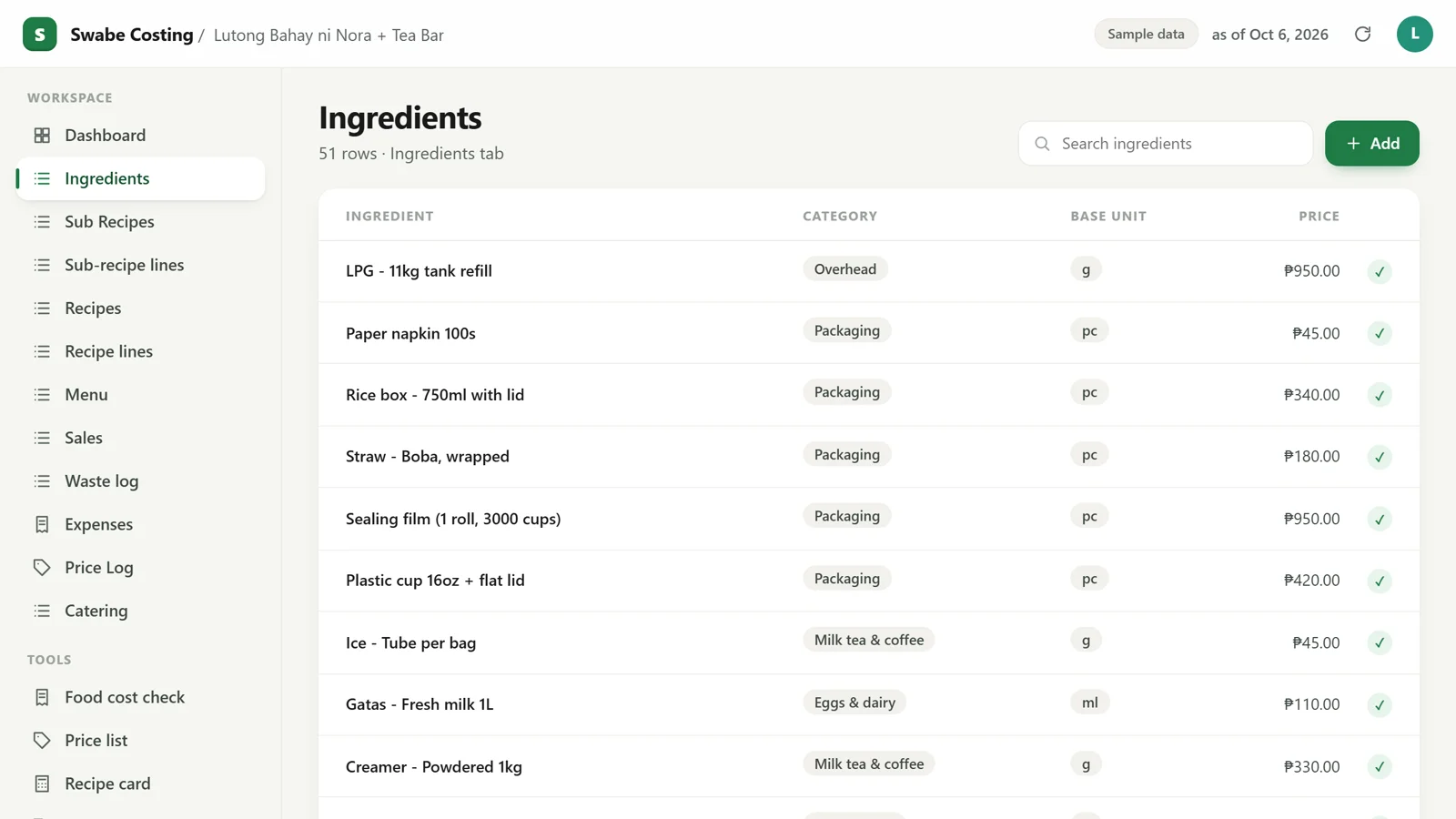
Task: Click the checkmark for Plastic cup 16oz row
Action: pyautogui.click(x=1380, y=581)
